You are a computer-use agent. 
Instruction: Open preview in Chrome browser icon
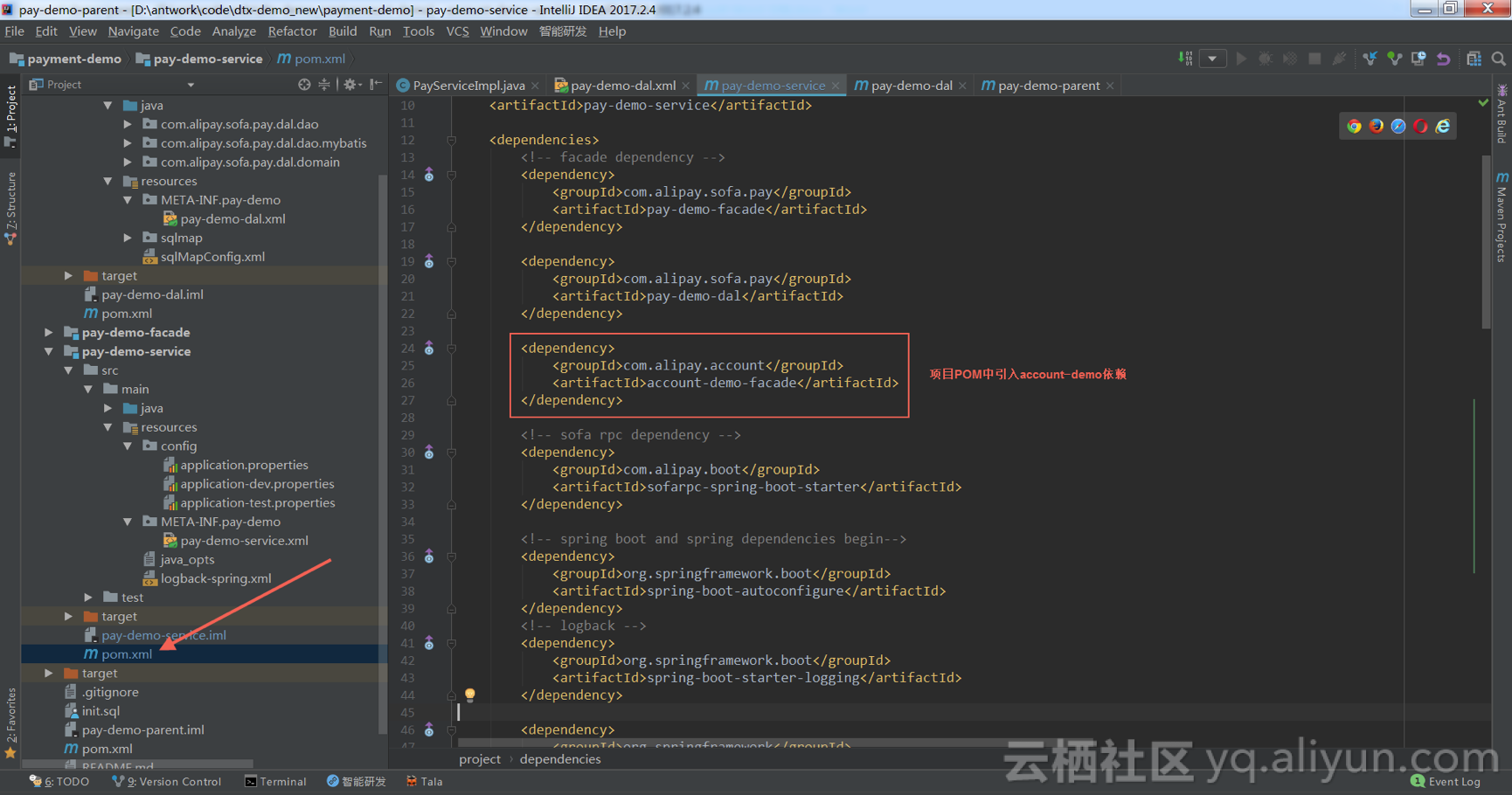(x=1354, y=126)
